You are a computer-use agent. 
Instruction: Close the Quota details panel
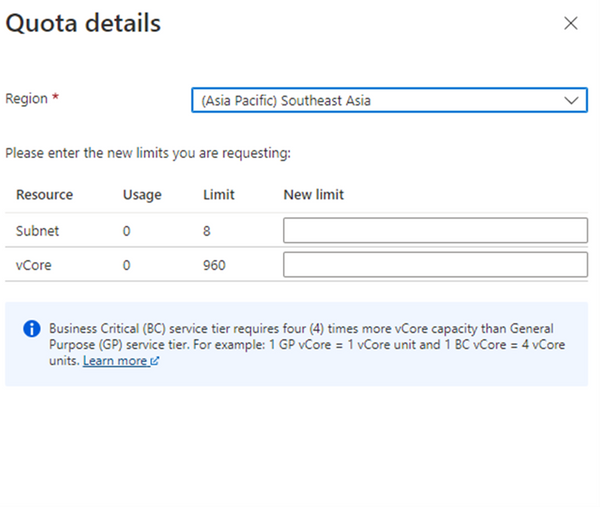tap(571, 23)
